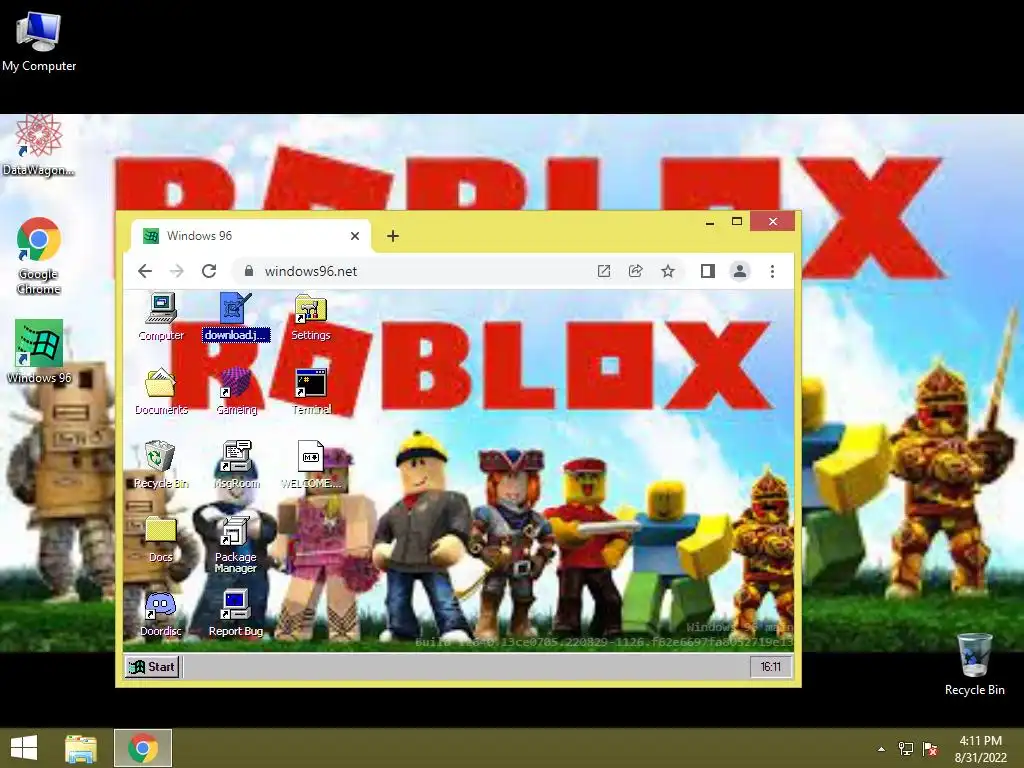Open network status tray icon

point(906,749)
